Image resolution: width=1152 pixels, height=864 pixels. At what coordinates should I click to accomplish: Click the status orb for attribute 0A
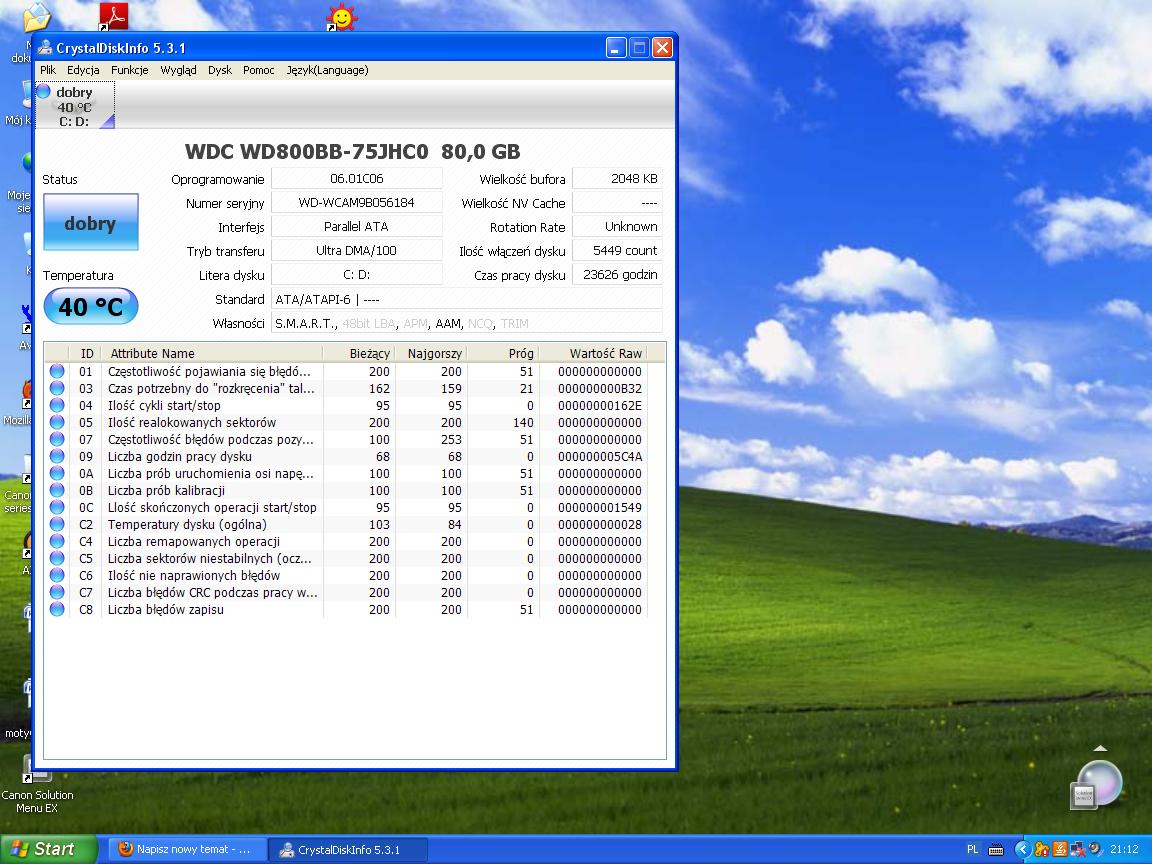pyautogui.click(x=57, y=474)
